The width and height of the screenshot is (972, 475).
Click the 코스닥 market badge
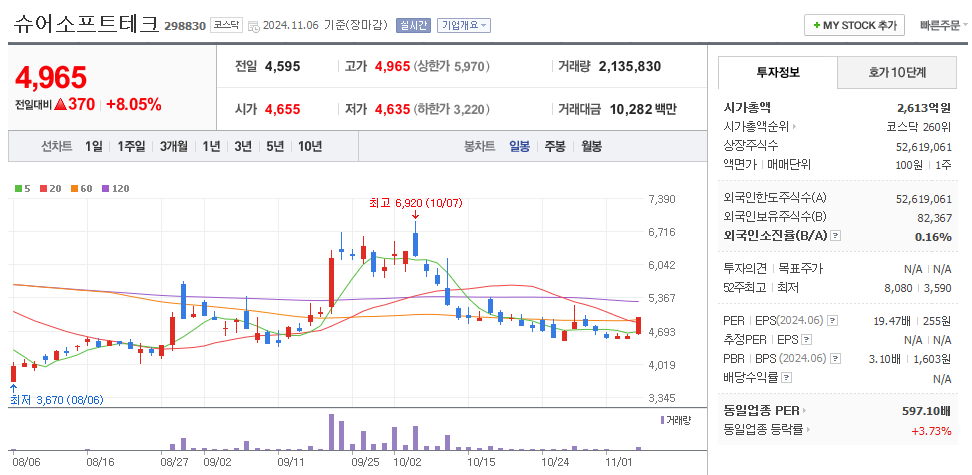pyautogui.click(x=226, y=25)
